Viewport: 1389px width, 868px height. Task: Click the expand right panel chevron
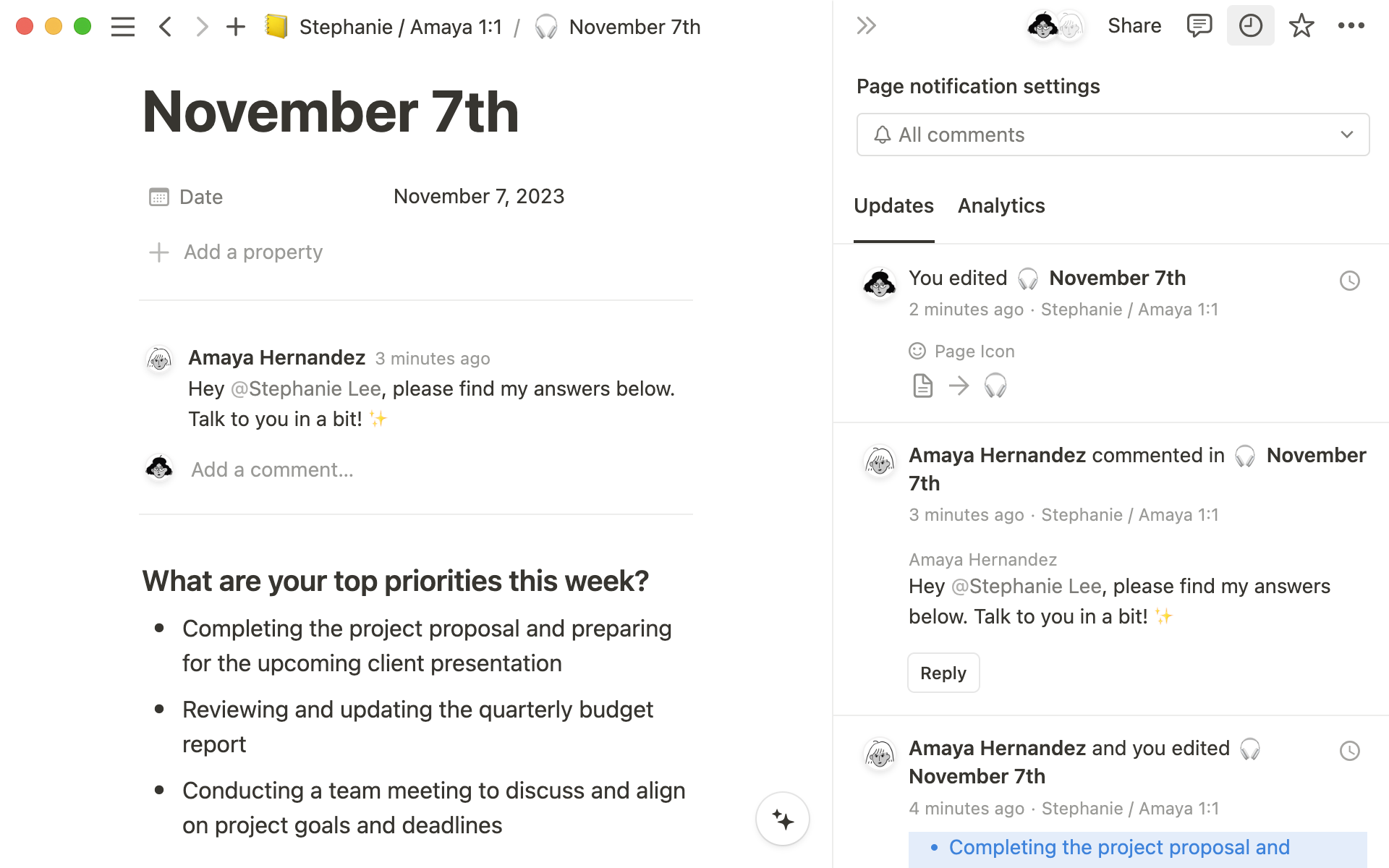(866, 26)
